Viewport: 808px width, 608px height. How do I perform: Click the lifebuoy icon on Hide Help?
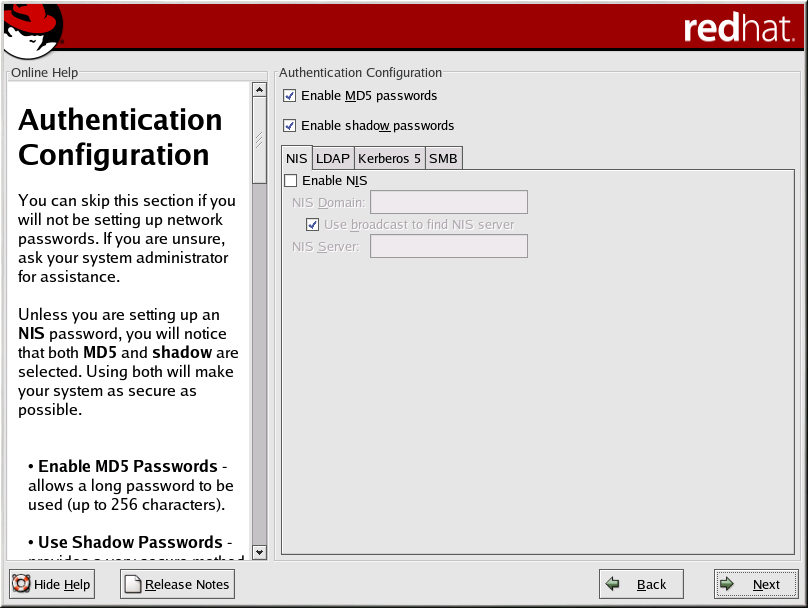21,585
